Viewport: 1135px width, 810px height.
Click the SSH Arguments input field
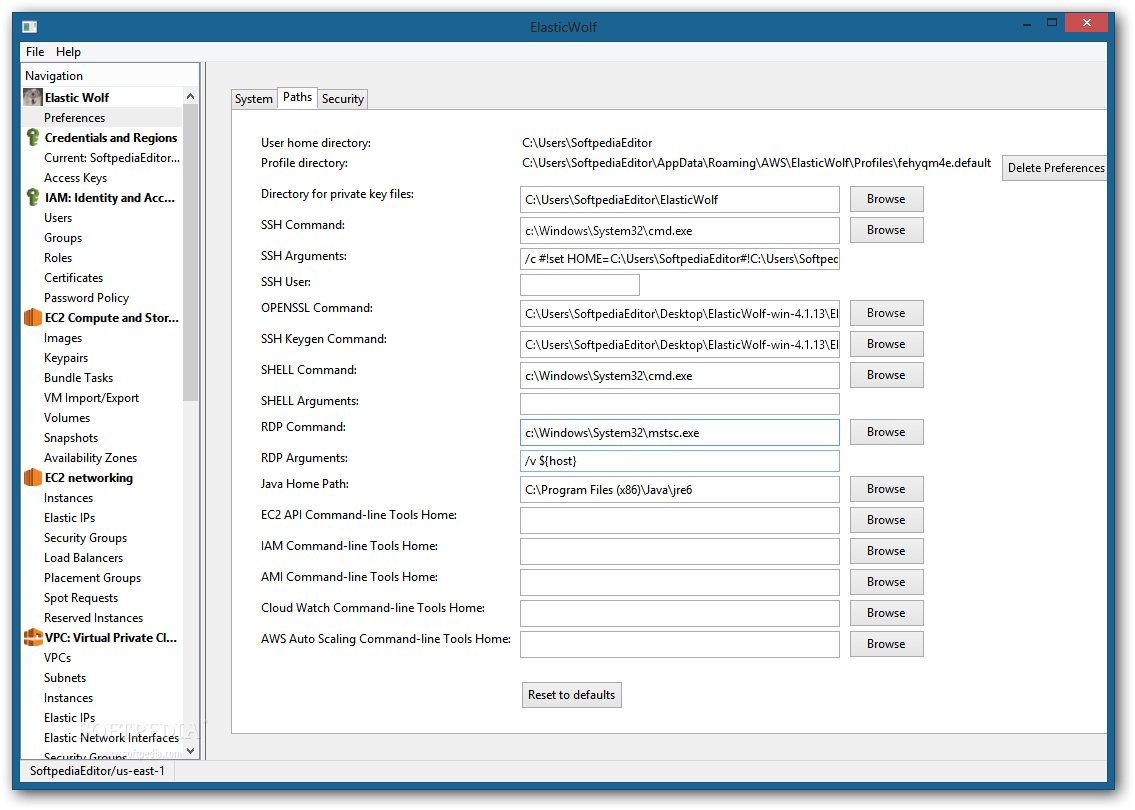point(680,259)
